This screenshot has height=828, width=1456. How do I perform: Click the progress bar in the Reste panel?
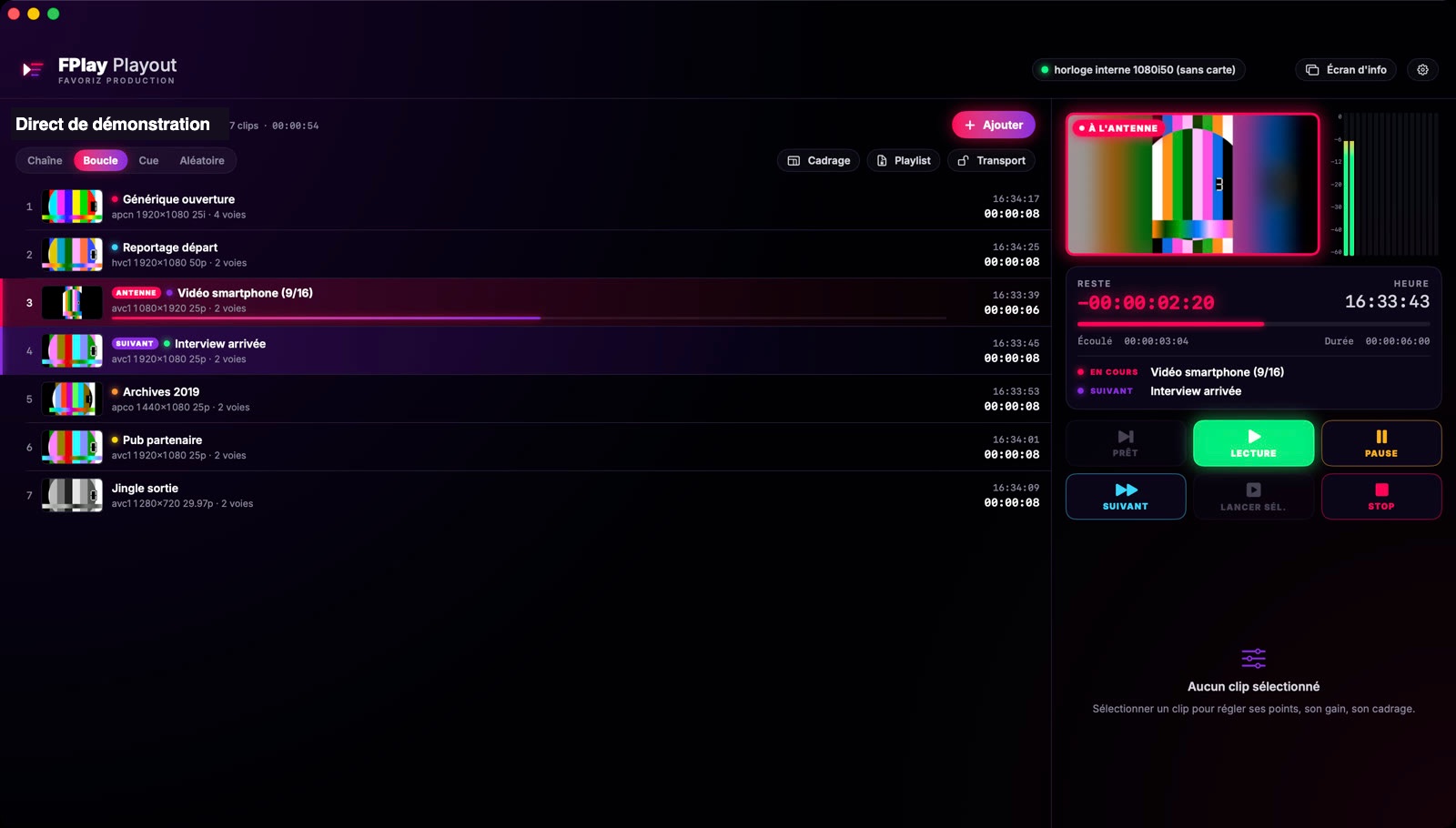tap(1253, 324)
